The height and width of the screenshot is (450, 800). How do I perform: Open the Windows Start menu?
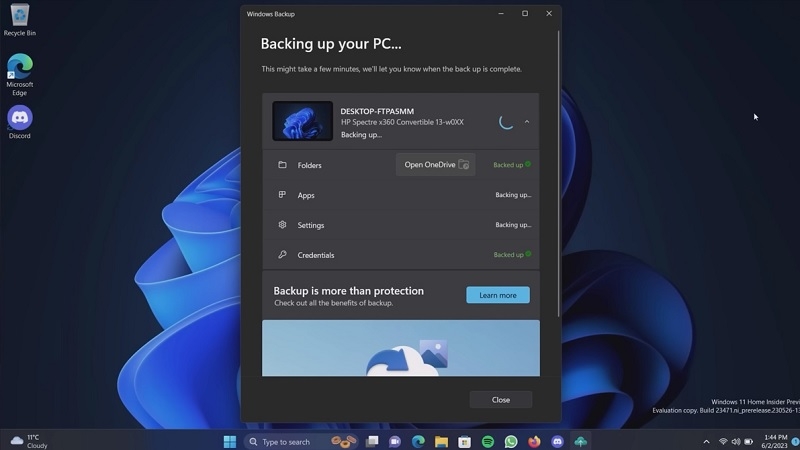pos(230,441)
